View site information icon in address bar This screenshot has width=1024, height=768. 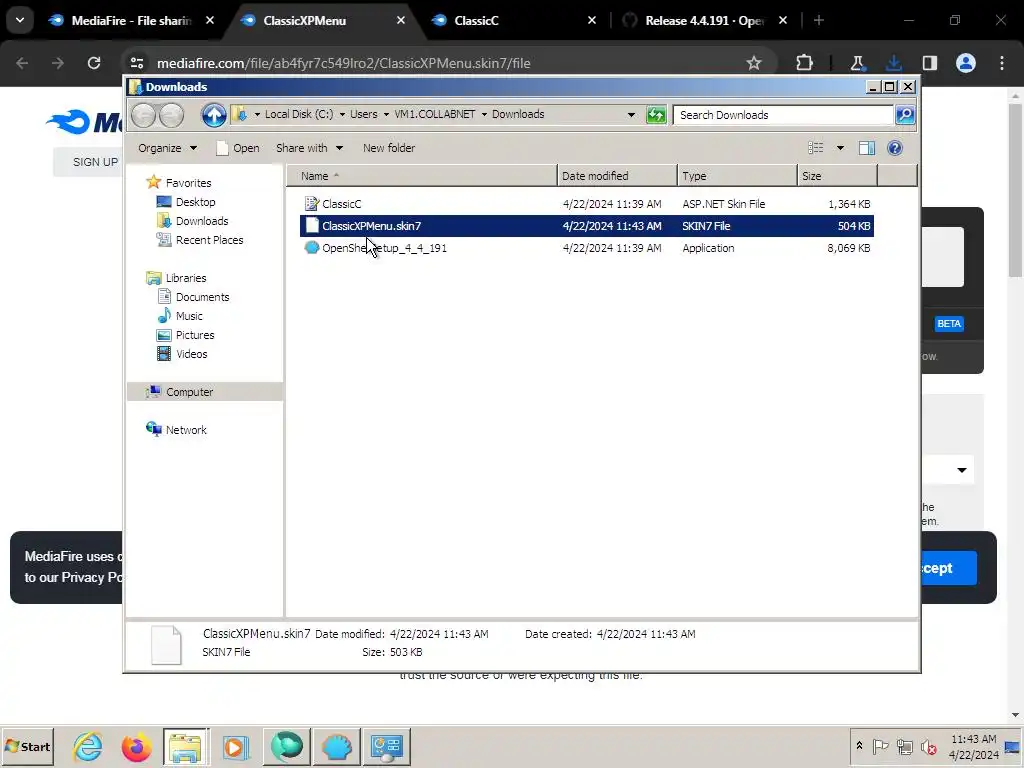click(x=137, y=63)
